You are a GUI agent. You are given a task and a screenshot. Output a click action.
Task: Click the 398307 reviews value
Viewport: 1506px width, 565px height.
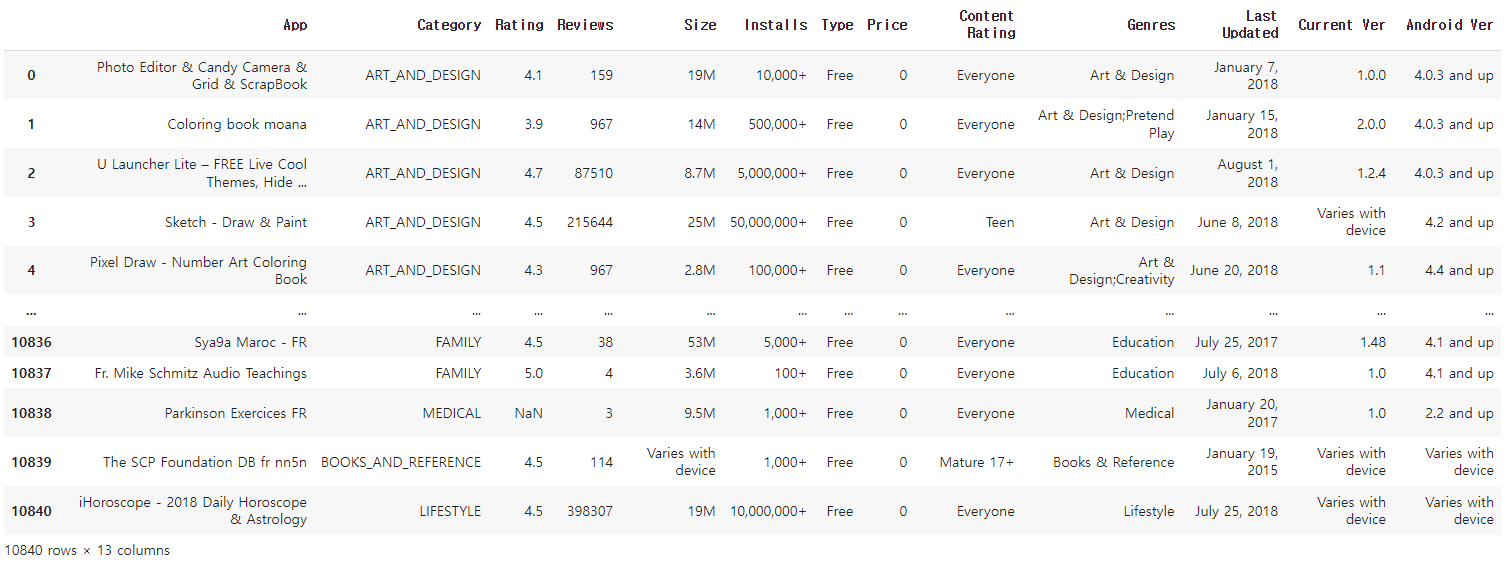click(589, 511)
